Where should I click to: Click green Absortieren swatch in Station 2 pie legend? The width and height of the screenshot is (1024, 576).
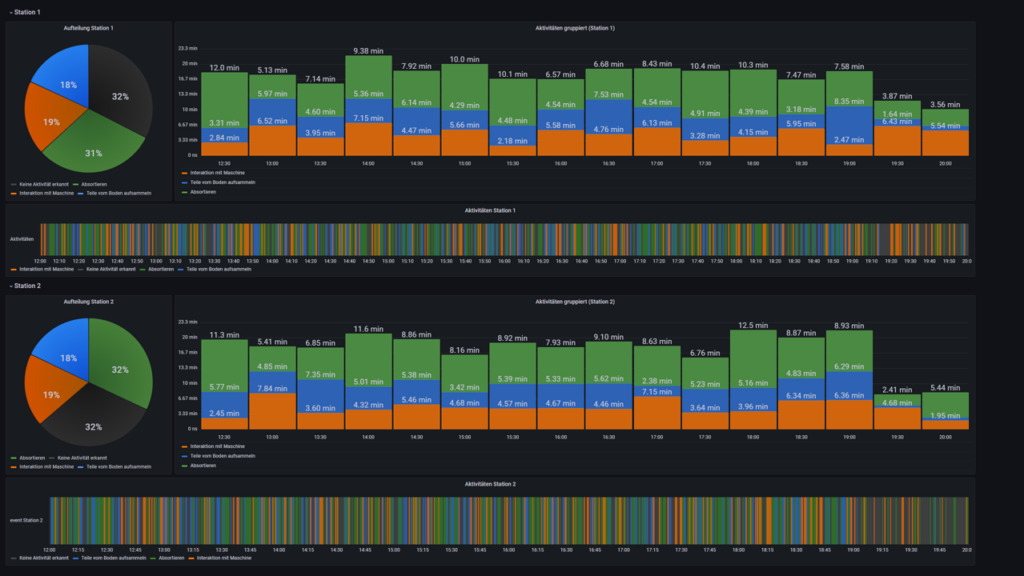[13, 458]
